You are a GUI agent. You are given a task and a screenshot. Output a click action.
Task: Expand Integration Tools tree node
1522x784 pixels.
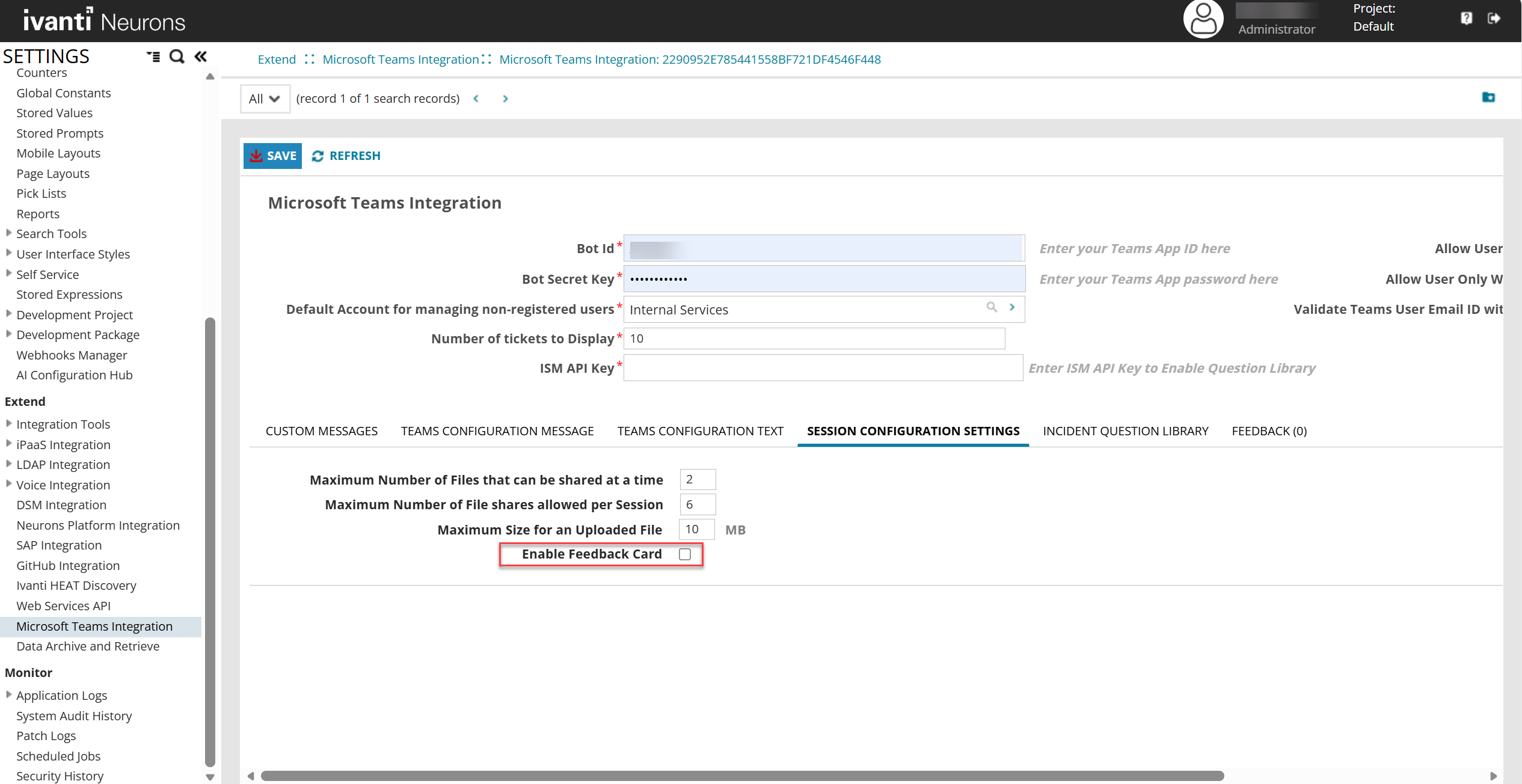point(8,424)
